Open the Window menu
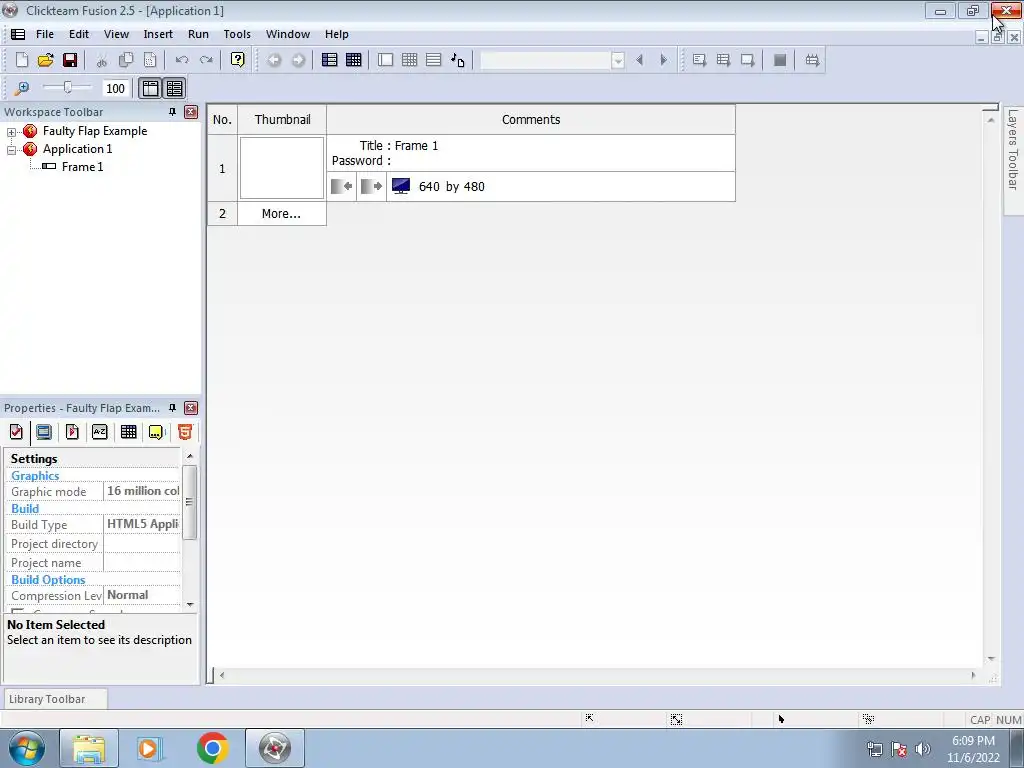The height and width of the screenshot is (768, 1024). tap(288, 34)
